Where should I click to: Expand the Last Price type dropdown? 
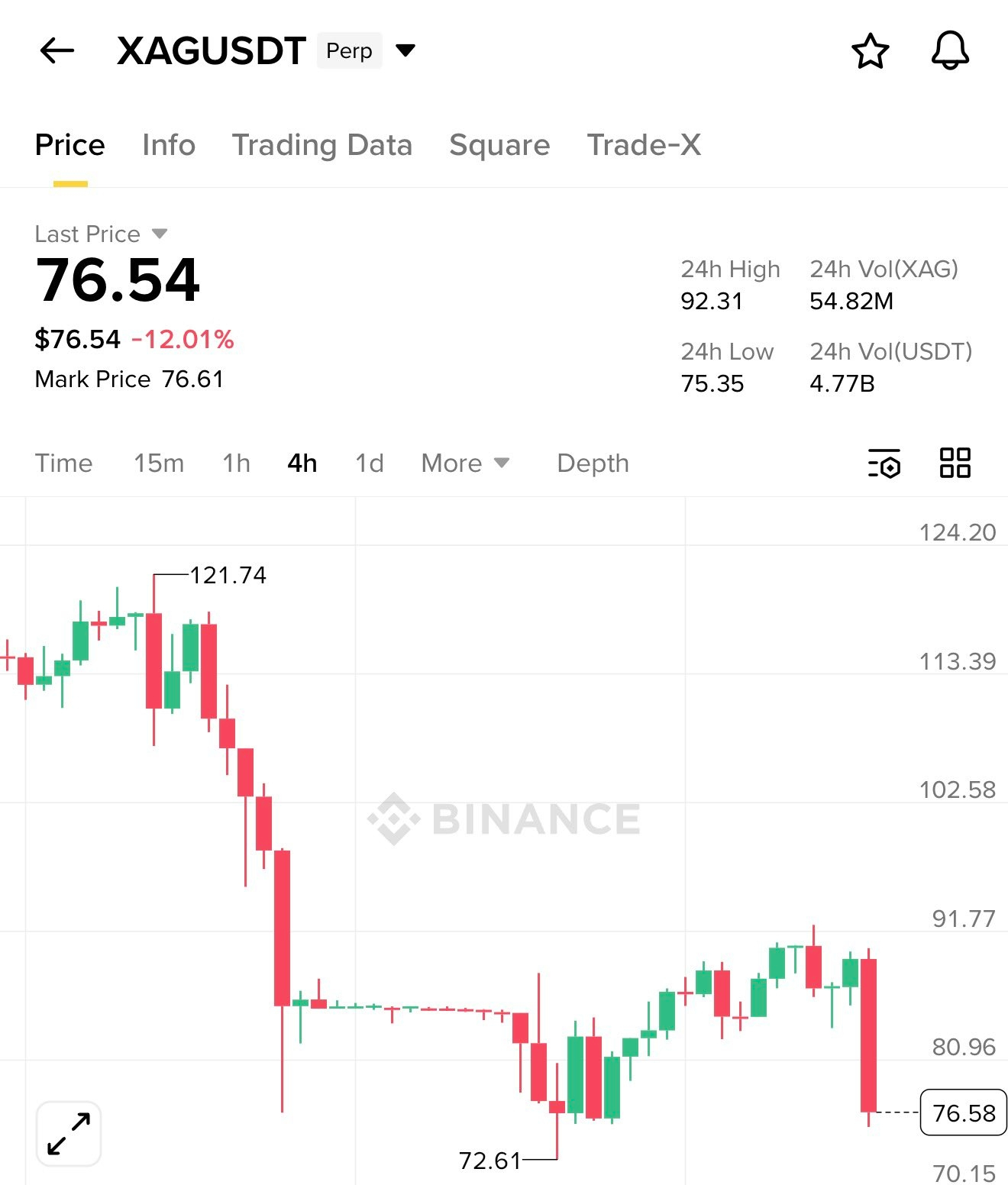pyautogui.click(x=159, y=234)
